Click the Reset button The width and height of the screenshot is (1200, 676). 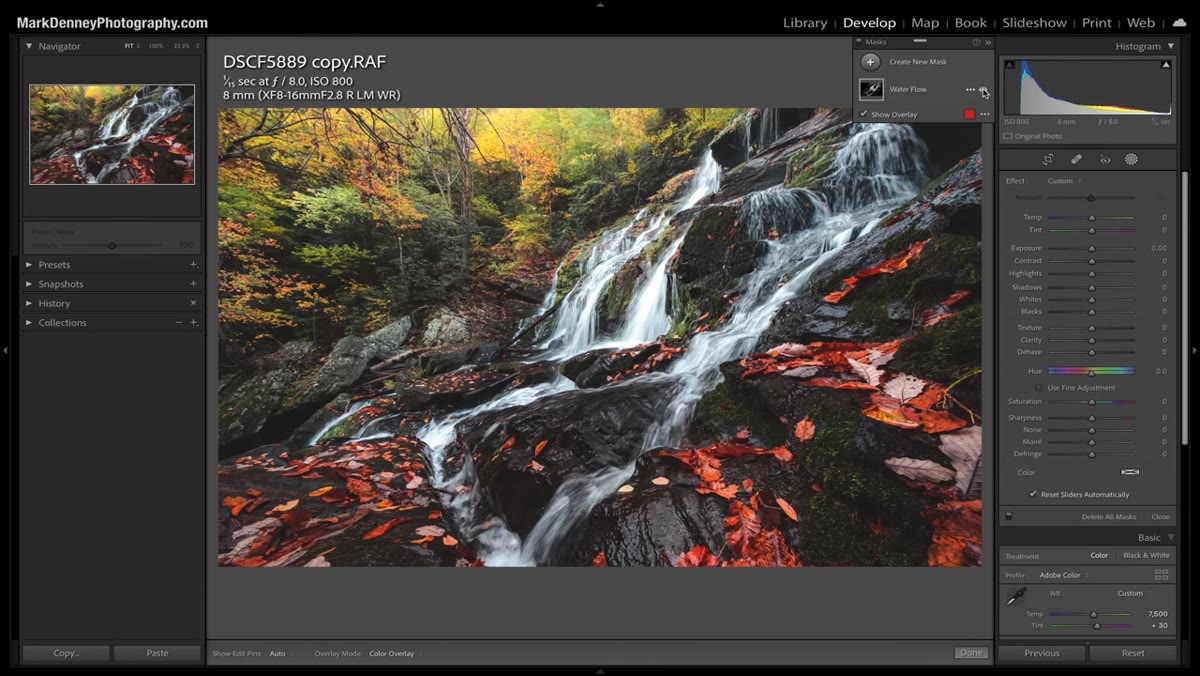click(x=1133, y=653)
